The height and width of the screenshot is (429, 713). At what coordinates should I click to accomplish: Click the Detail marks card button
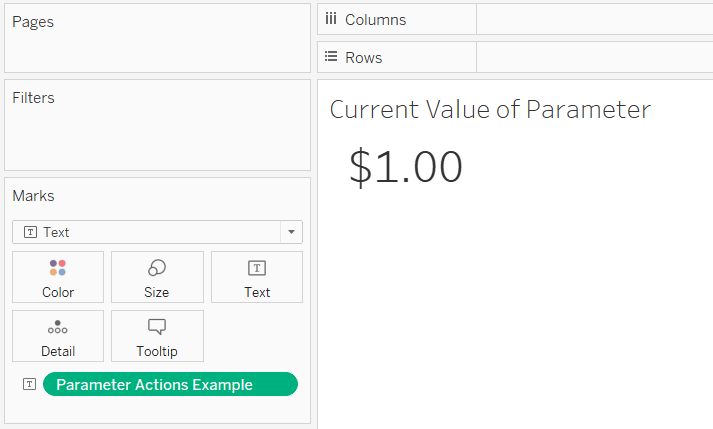[58, 336]
